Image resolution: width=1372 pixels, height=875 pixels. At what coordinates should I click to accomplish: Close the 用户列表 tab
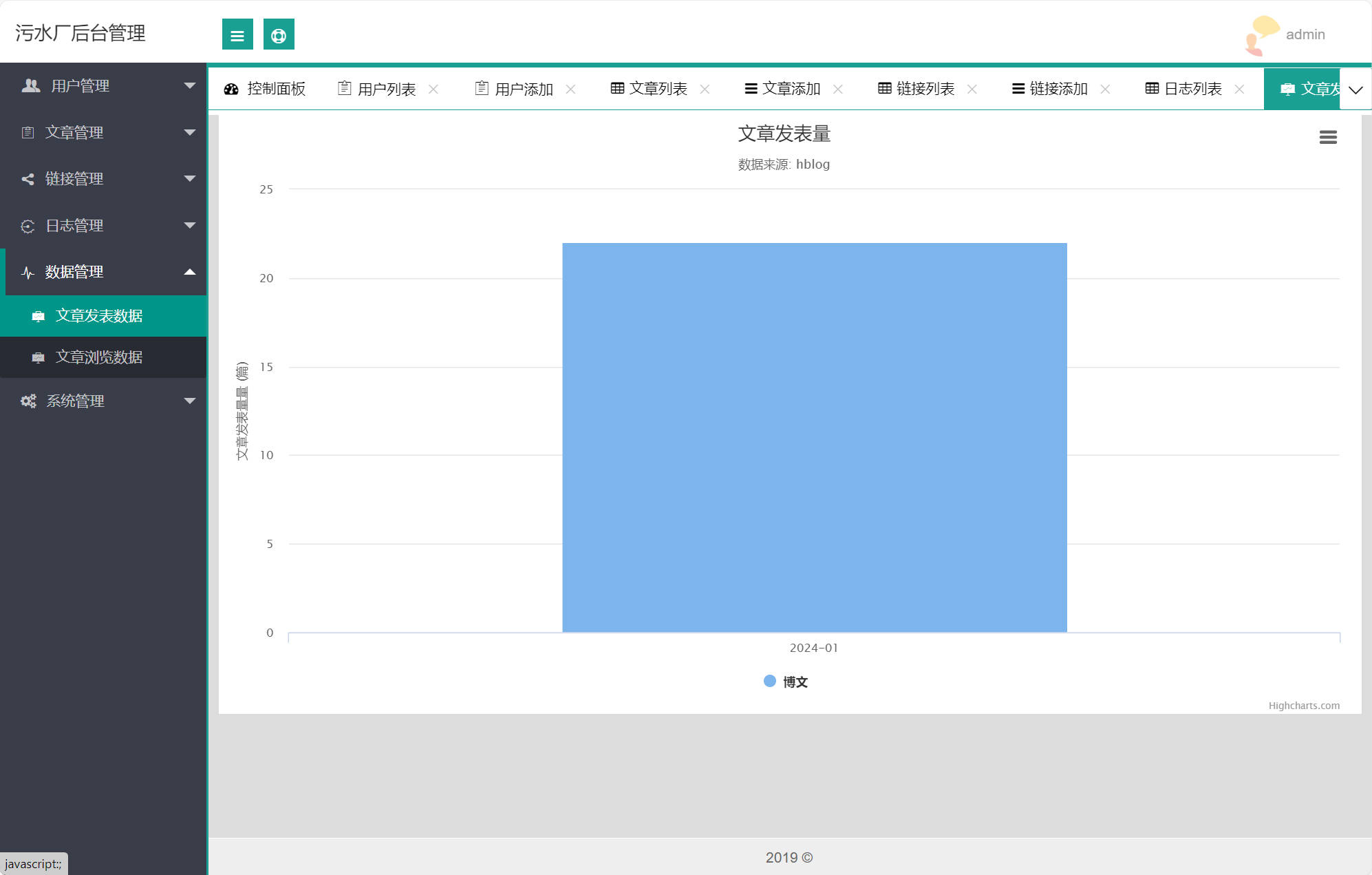point(433,89)
